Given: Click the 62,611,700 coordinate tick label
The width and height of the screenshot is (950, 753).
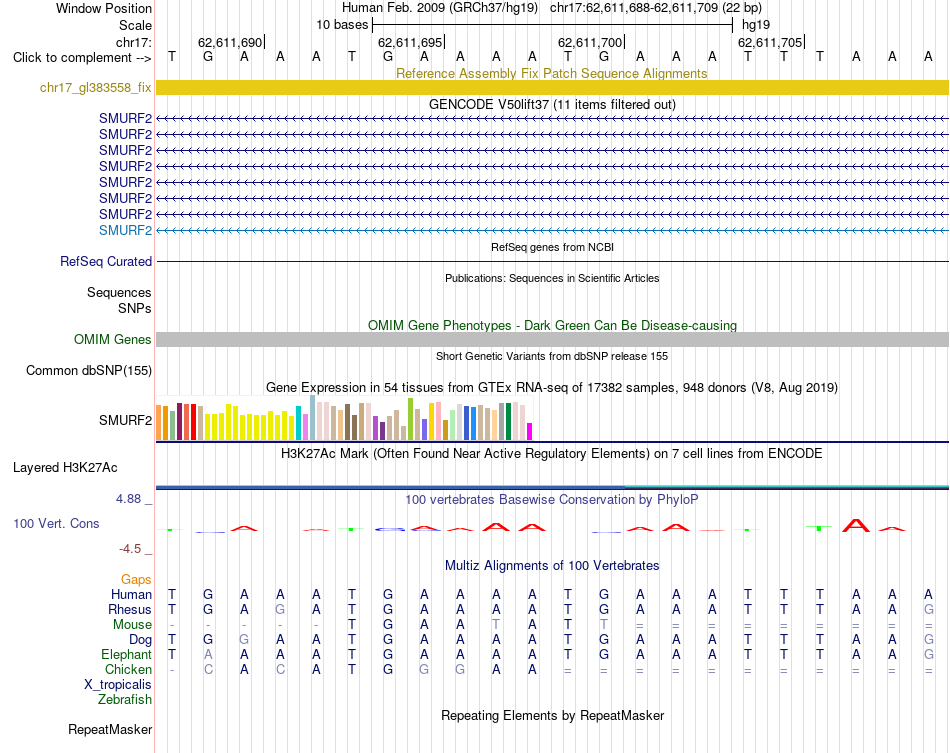Looking at the screenshot, I should (x=590, y=42).
